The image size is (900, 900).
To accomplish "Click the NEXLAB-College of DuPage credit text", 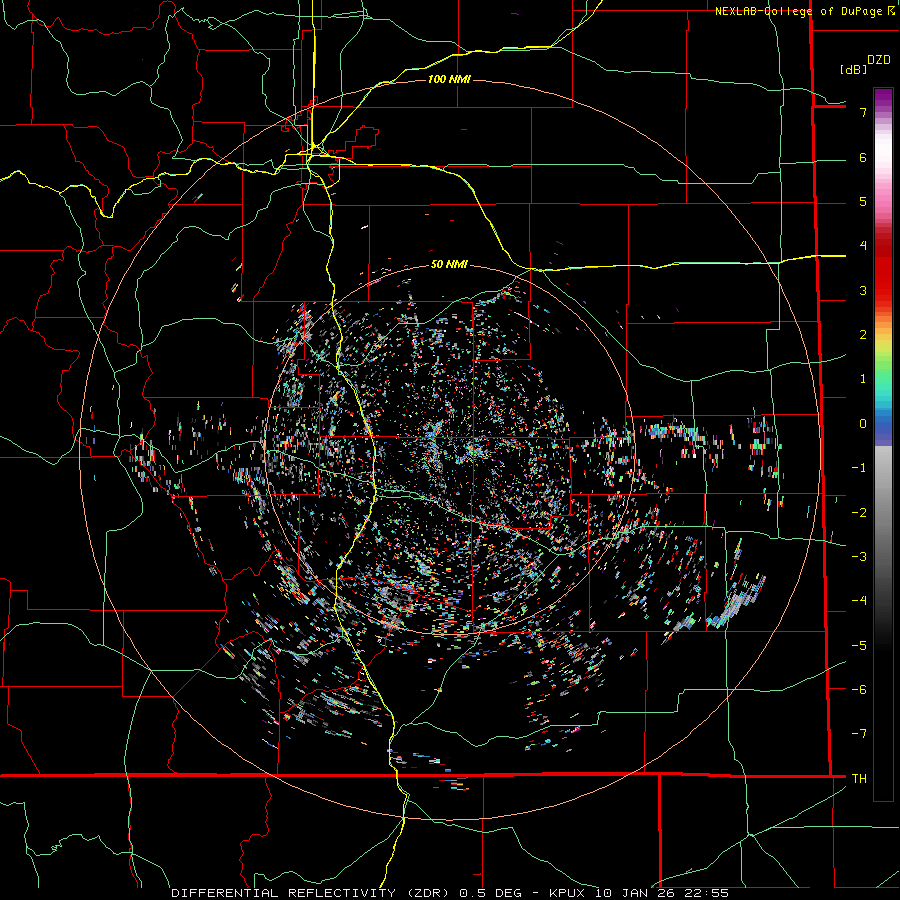I will point(798,11).
